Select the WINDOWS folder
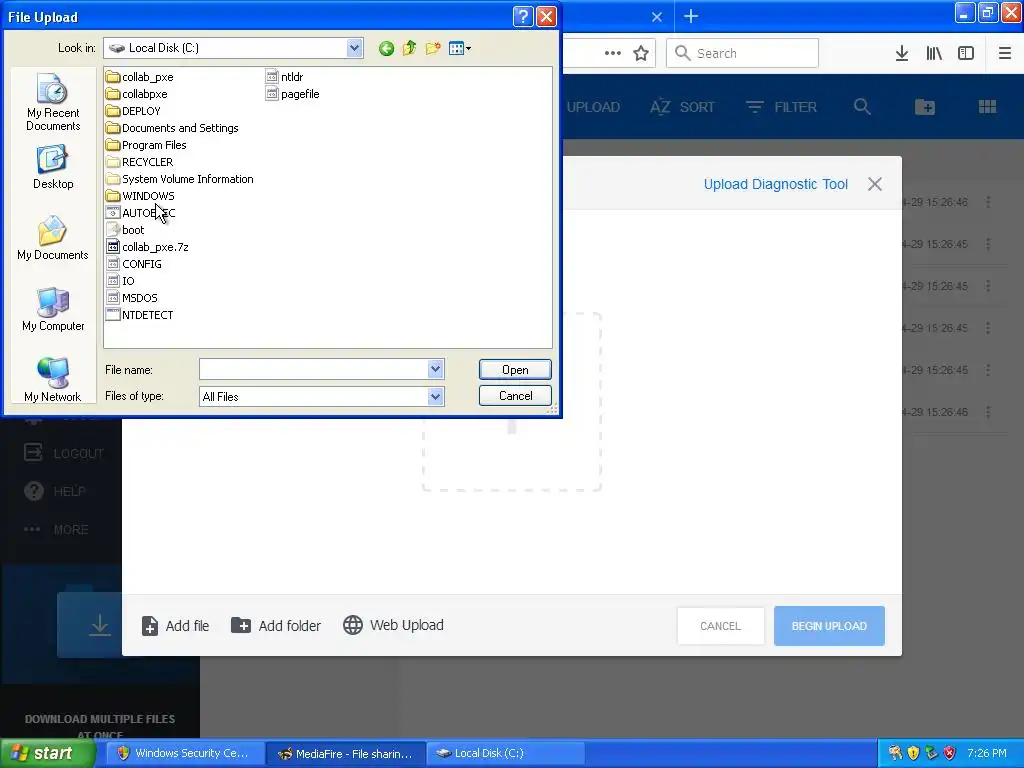The image size is (1024, 768). pos(140,196)
